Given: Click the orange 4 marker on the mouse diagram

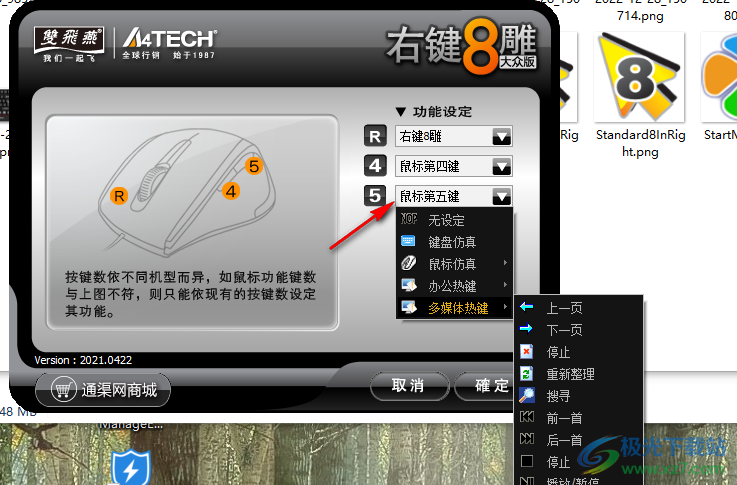Looking at the screenshot, I should tap(231, 191).
